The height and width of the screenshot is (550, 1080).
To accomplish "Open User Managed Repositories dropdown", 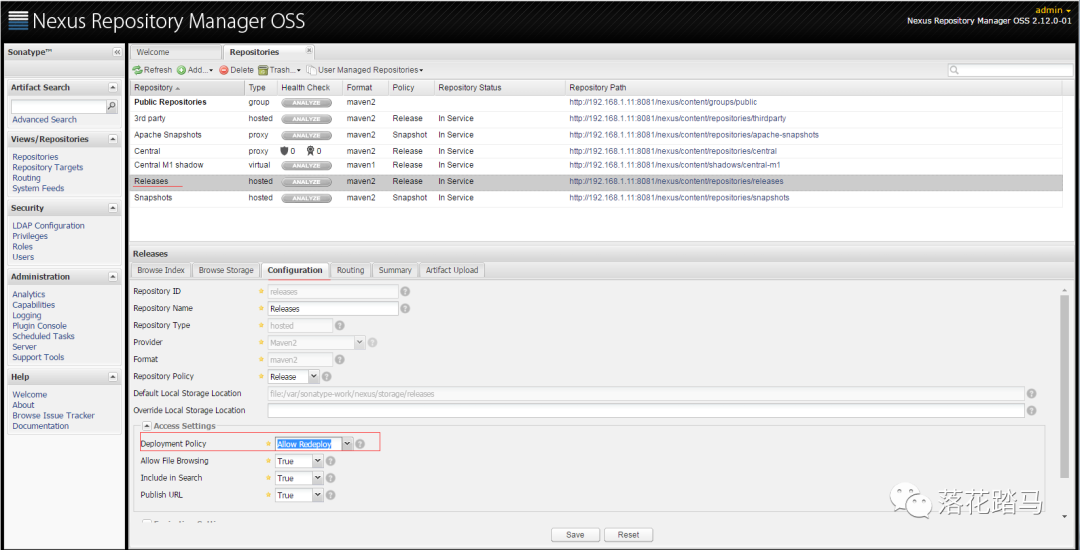I will click(x=364, y=70).
